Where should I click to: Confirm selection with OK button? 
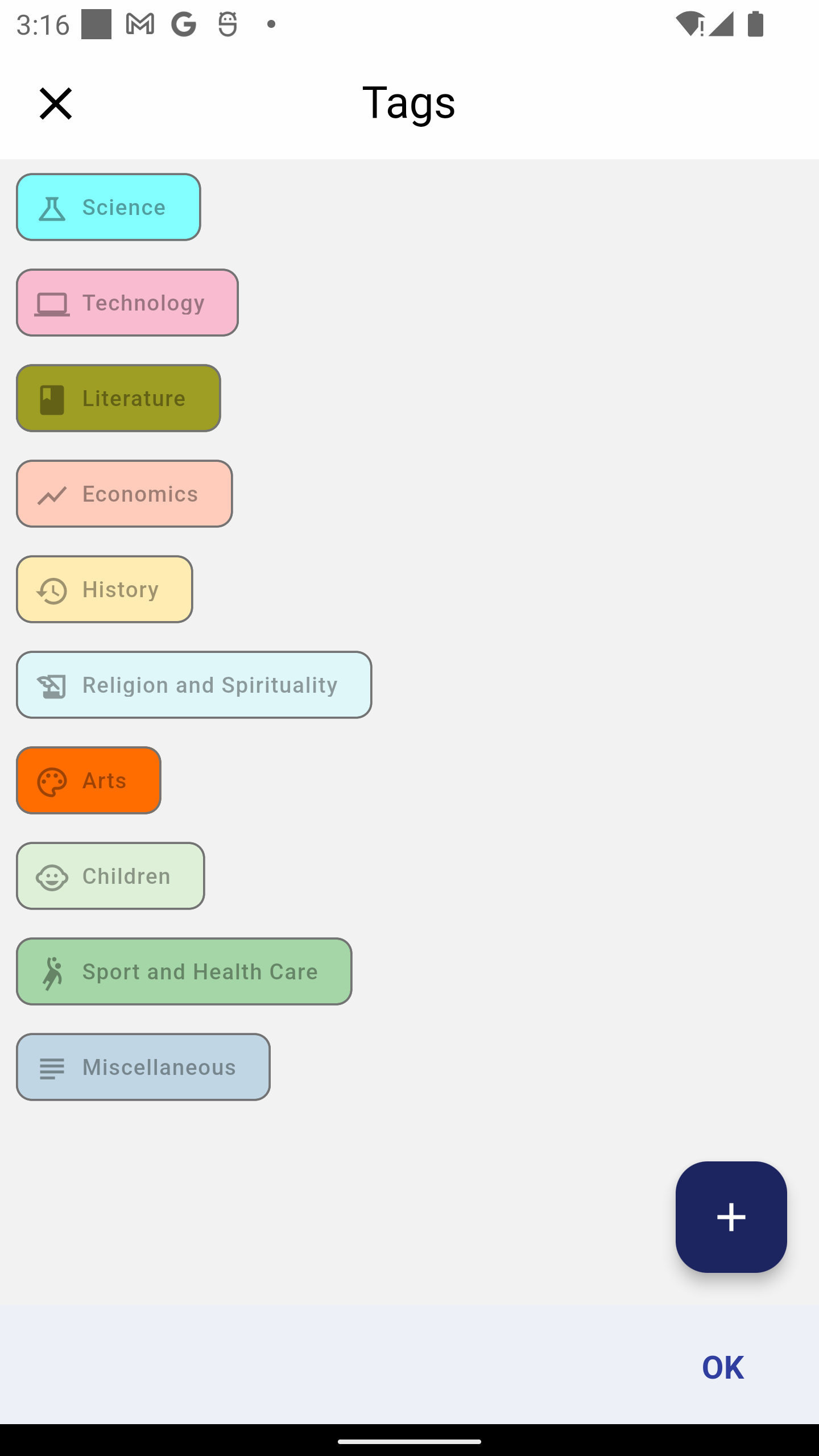[x=722, y=1367]
